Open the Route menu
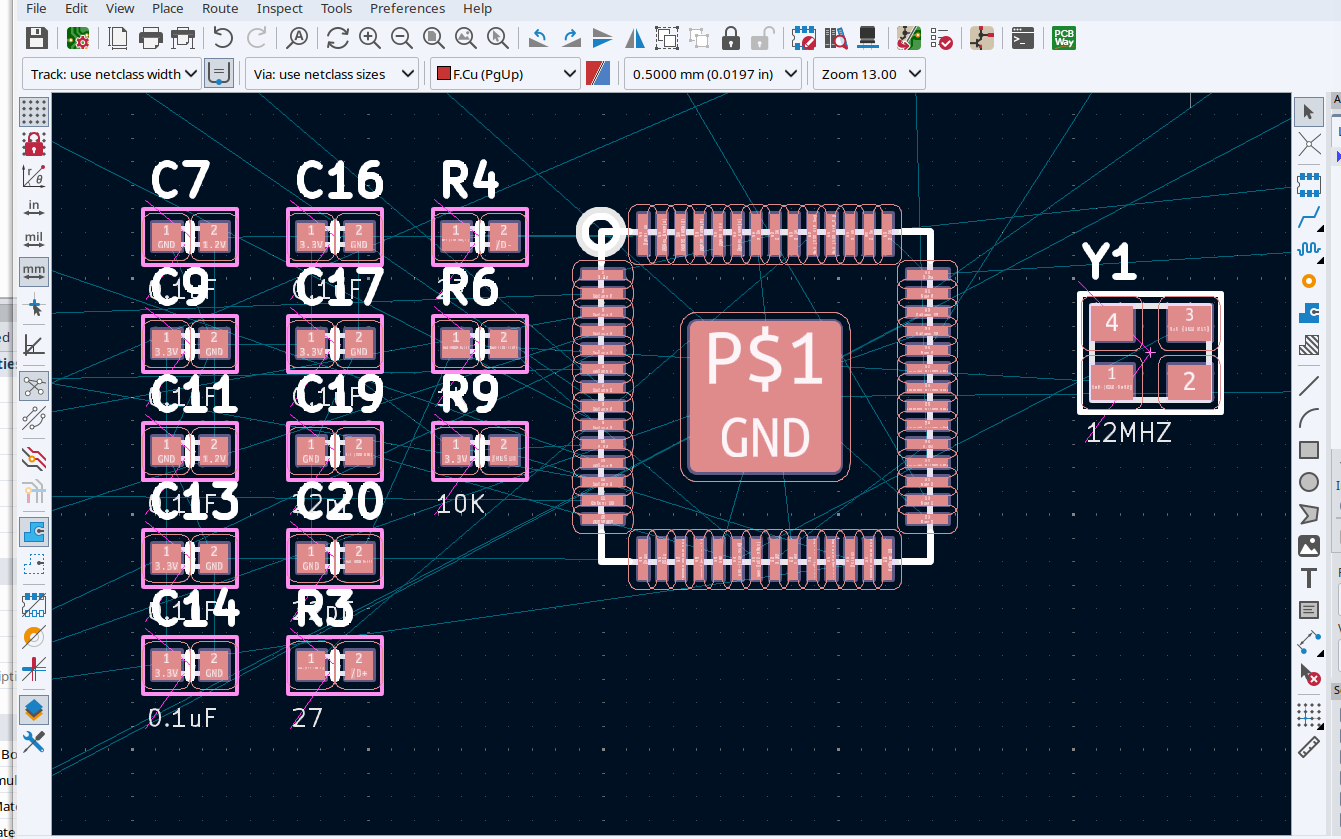 (x=220, y=8)
